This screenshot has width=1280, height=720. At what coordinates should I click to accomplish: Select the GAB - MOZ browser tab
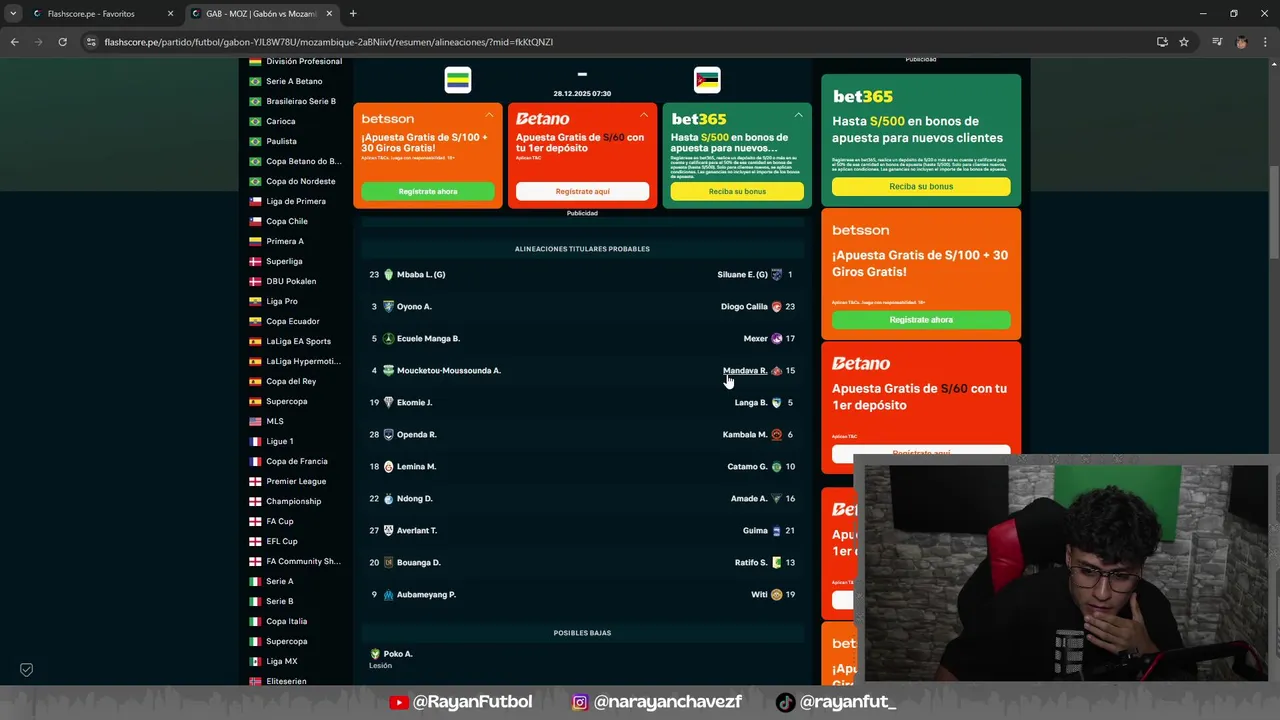coord(260,14)
